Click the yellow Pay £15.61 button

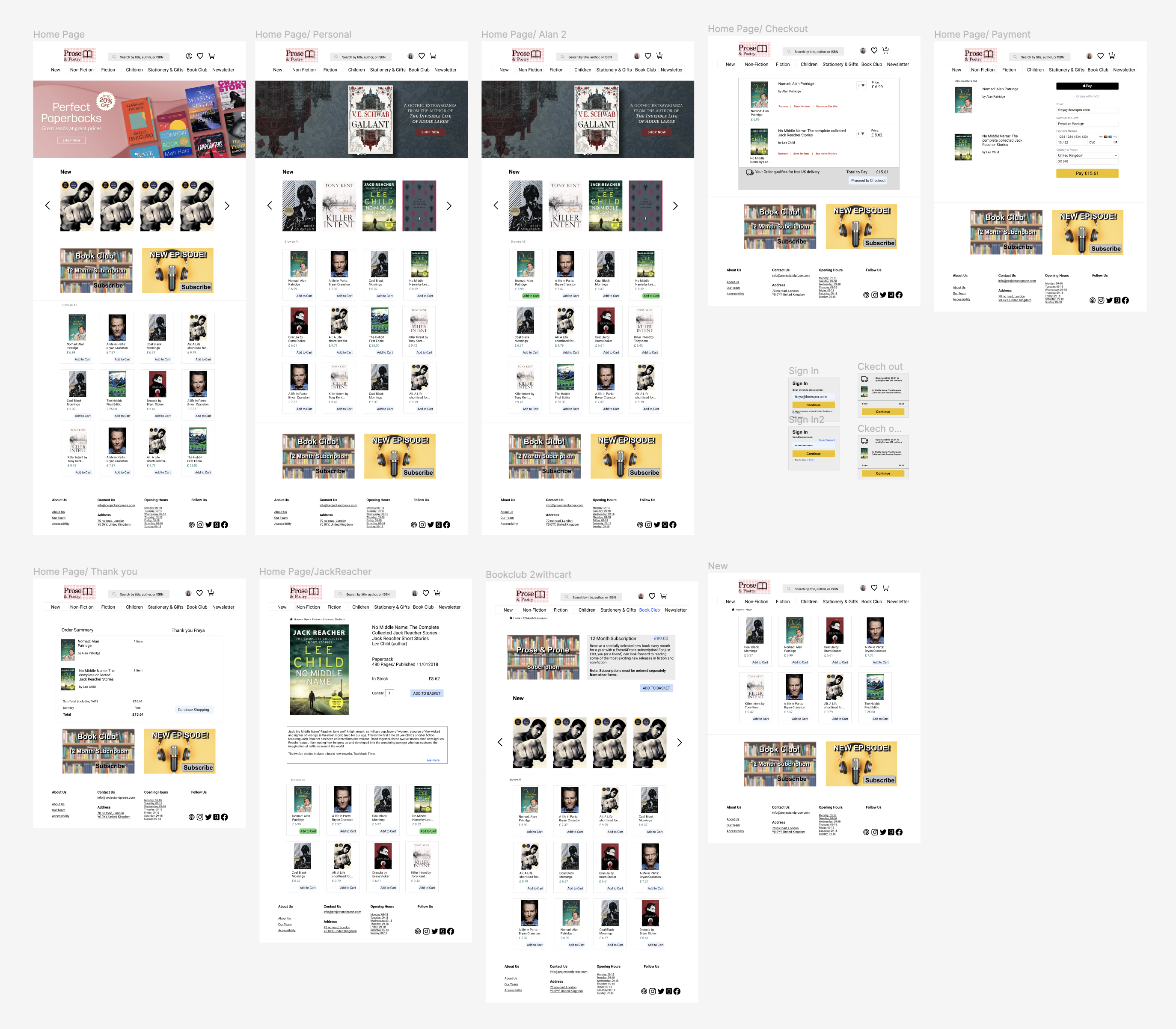(x=1087, y=173)
